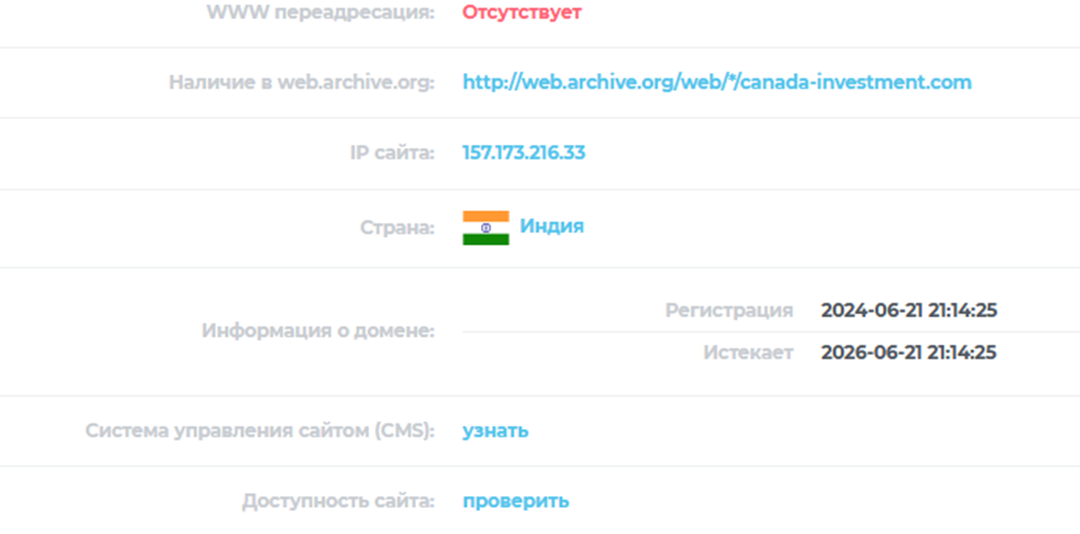Select the expiry date 2026-06-21 21:14:25

coord(909,353)
